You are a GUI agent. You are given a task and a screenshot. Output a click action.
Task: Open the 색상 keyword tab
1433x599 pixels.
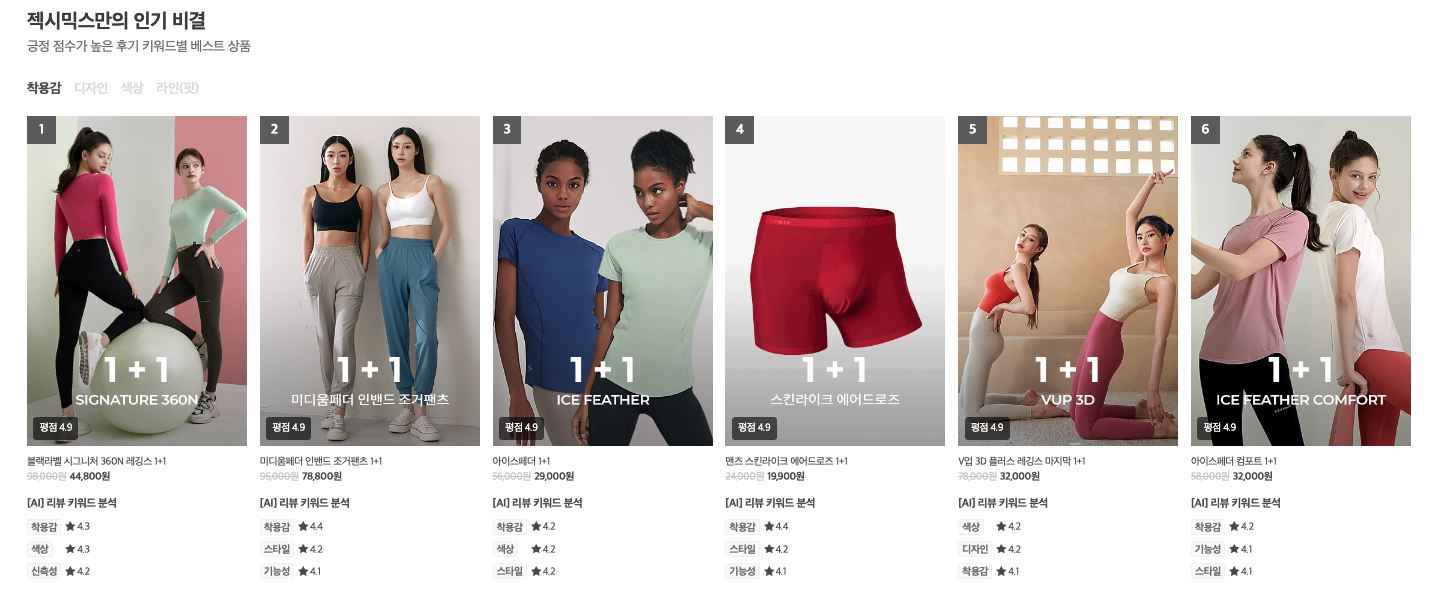point(132,88)
